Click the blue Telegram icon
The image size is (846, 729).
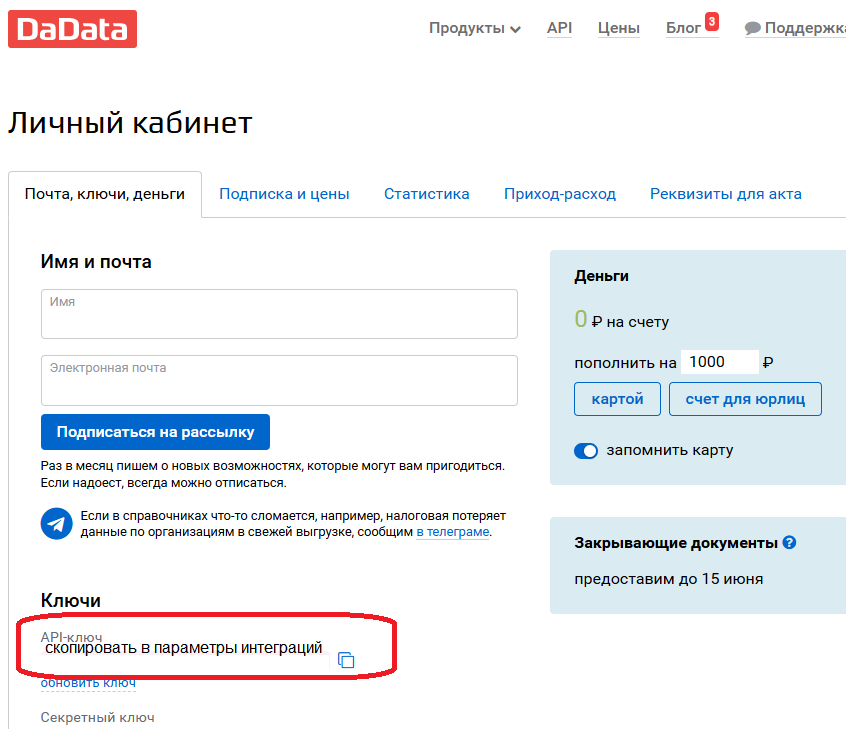[x=56, y=523]
